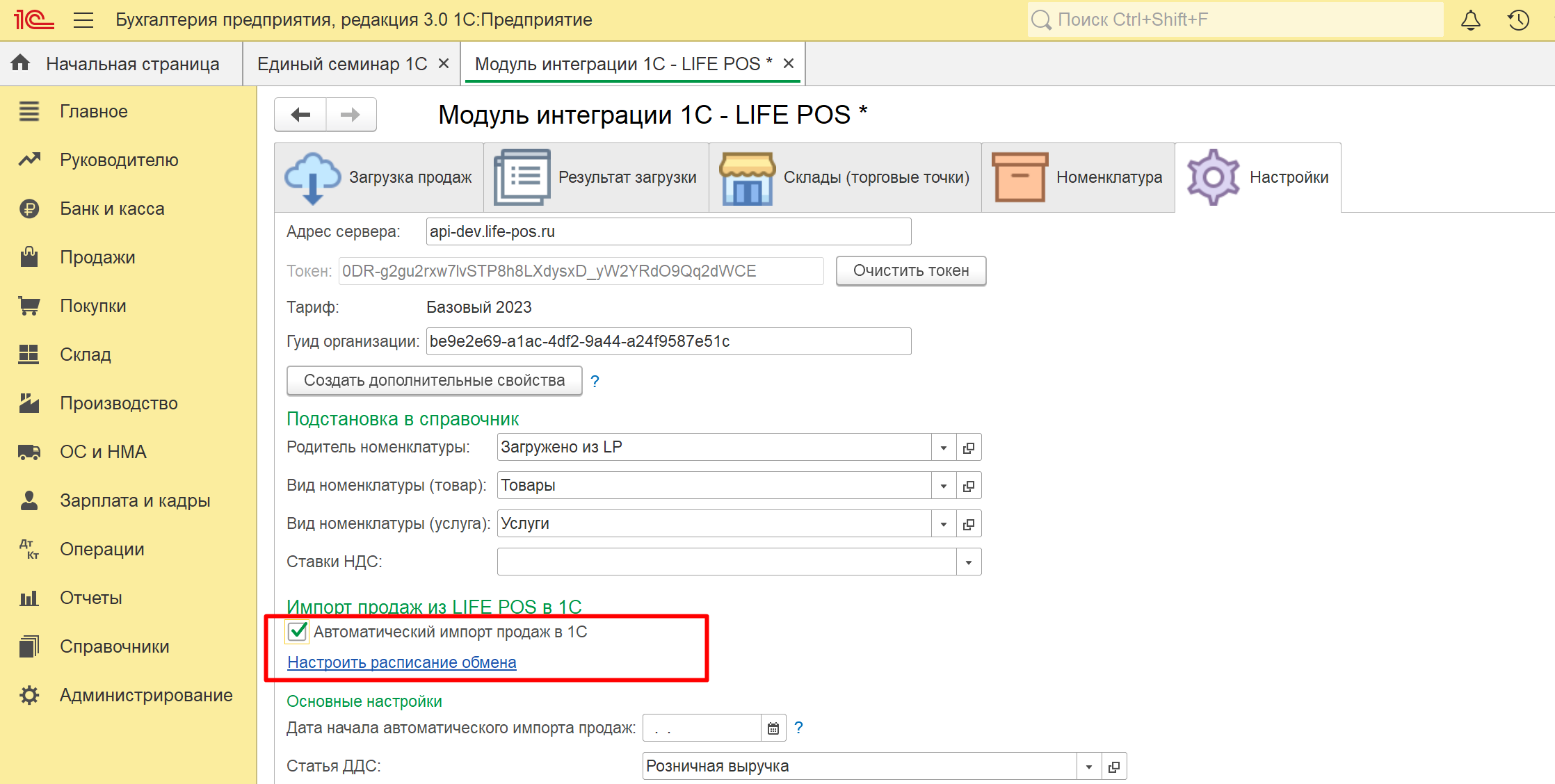Expand Вид номенклатуры (услуга) dropdown

(x=944, y=524)
